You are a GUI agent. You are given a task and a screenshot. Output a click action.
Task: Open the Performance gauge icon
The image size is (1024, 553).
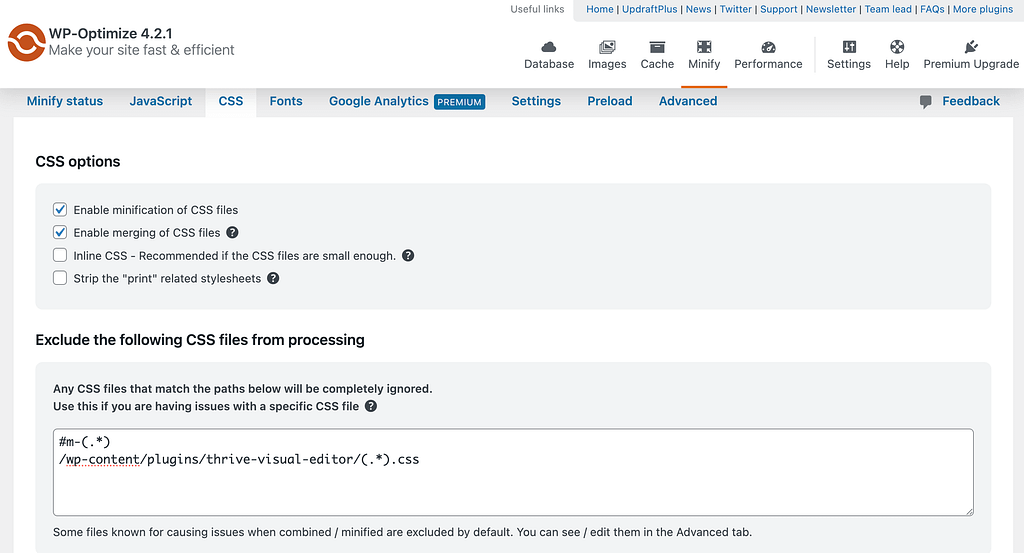[x=768, y=47]
